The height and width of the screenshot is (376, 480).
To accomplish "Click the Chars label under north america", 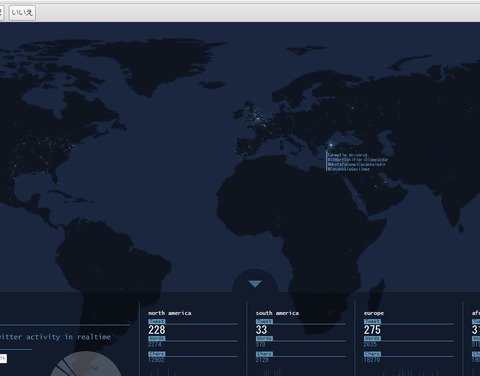I will point(157,354).
